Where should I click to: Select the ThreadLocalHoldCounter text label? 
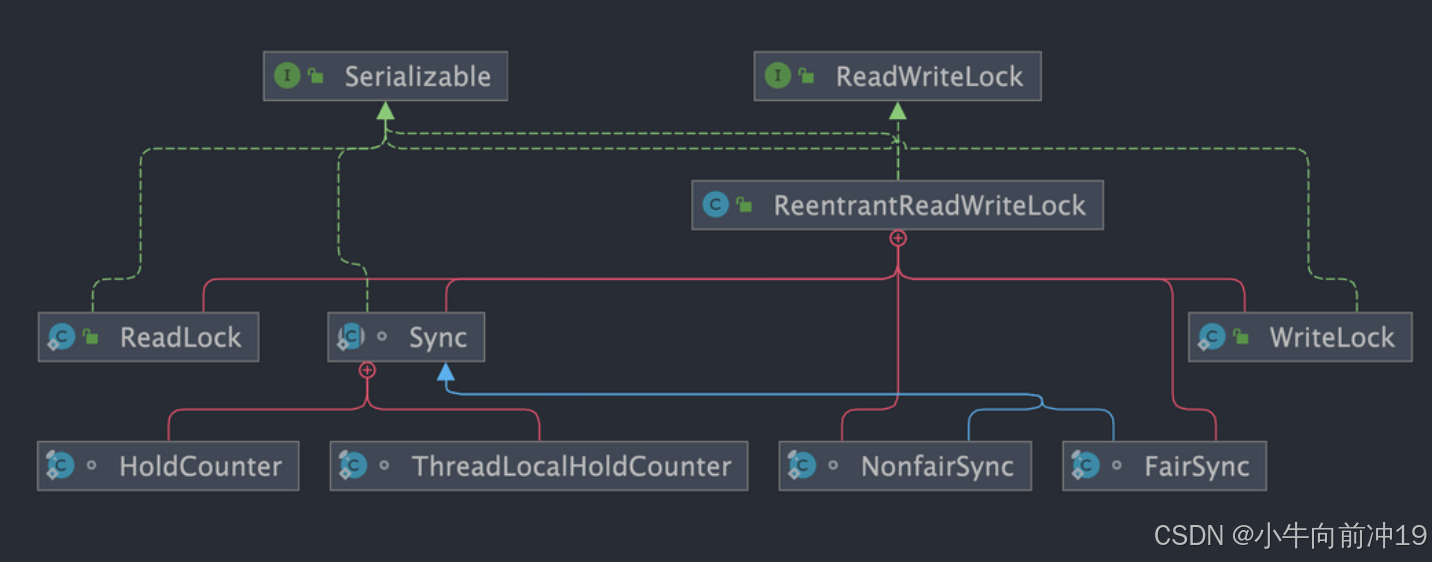[x=572, y=466]
